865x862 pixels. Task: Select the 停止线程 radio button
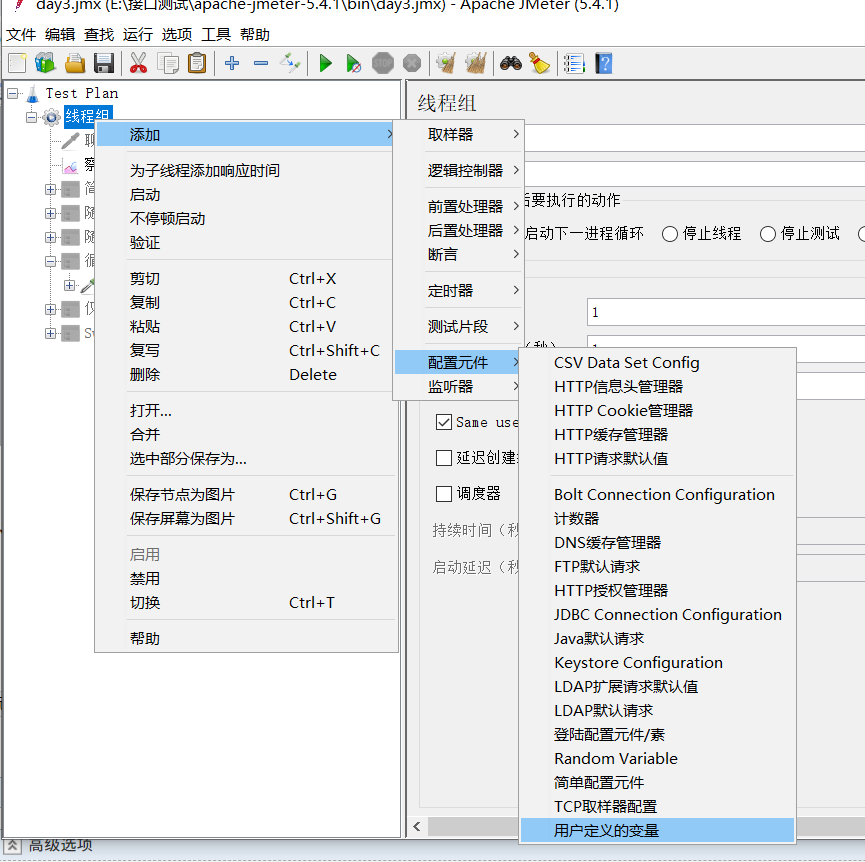point(670,234)
